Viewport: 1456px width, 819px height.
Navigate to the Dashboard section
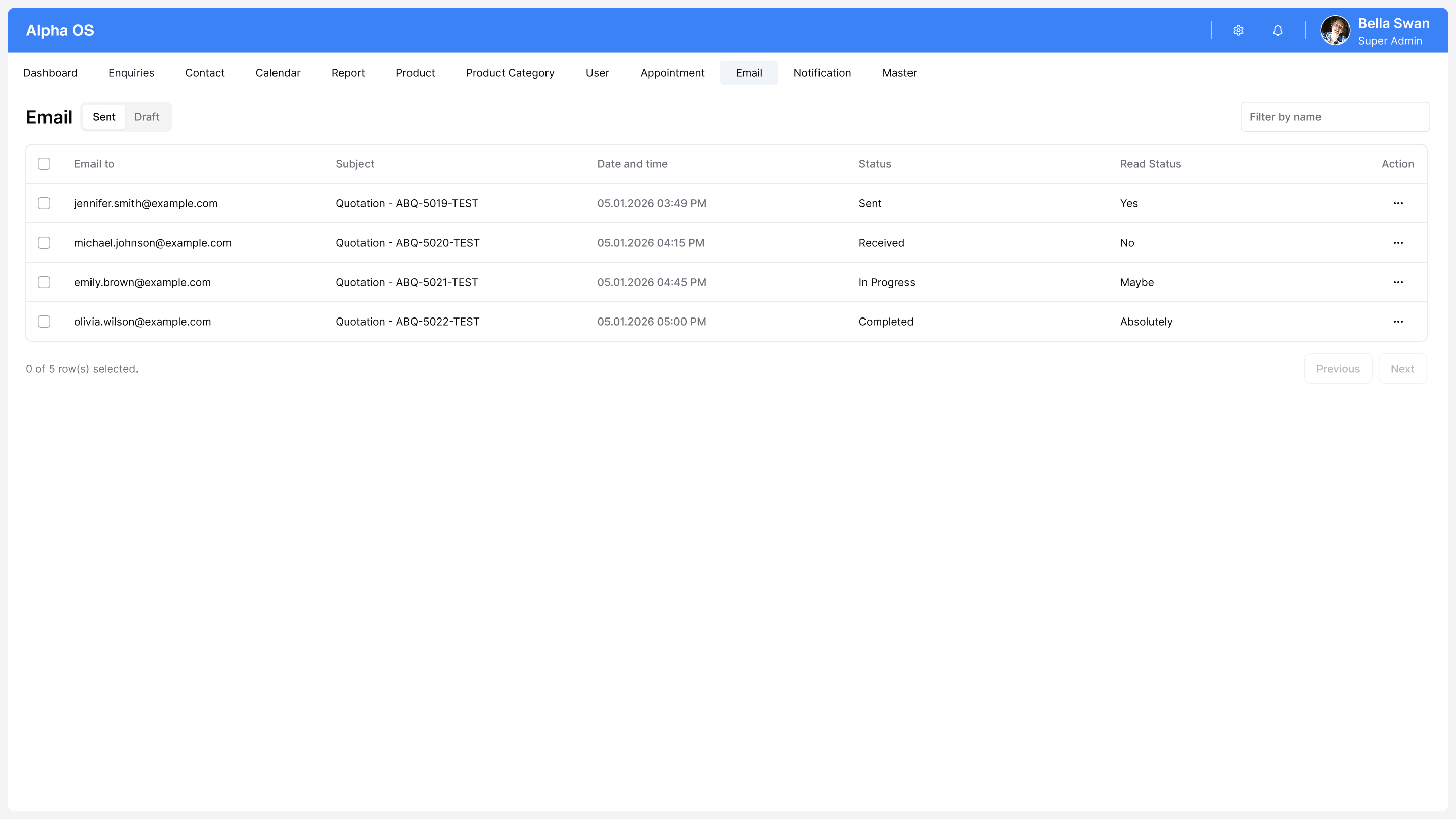click(51, 73)
